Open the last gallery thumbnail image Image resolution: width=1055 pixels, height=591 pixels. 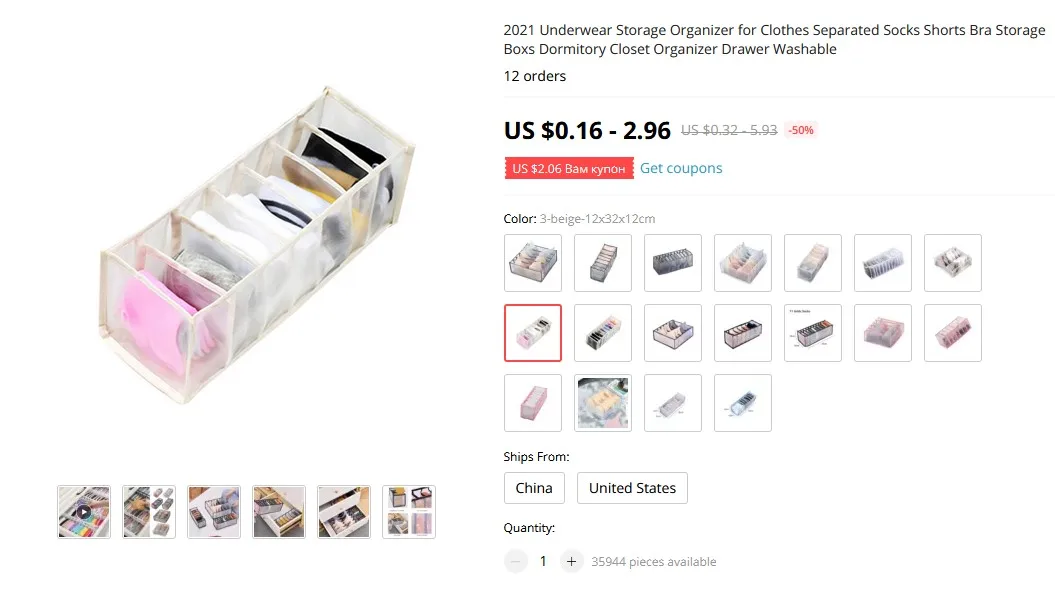pos(409,512)
